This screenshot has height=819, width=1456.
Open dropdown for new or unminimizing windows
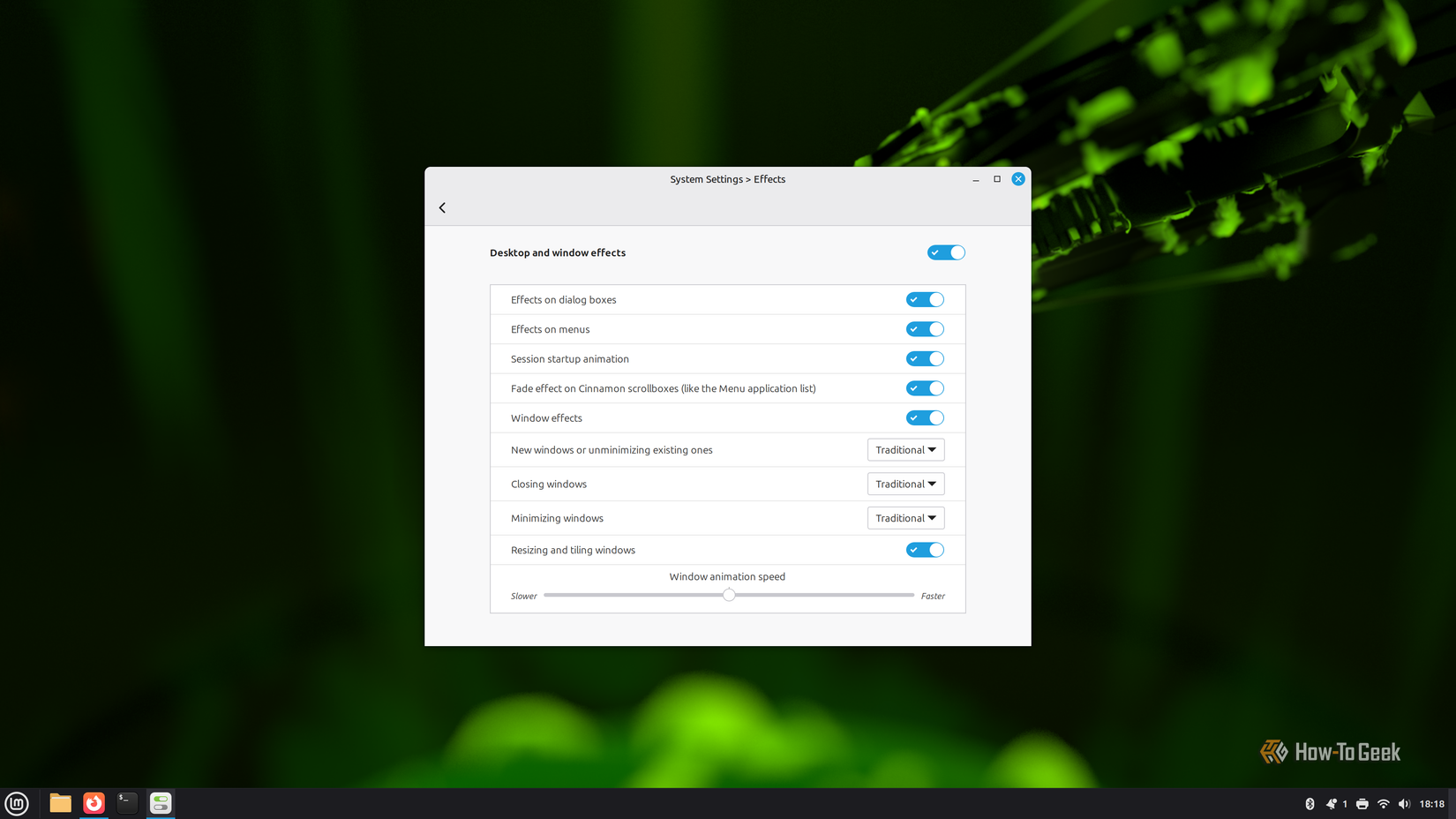[905, 450]
